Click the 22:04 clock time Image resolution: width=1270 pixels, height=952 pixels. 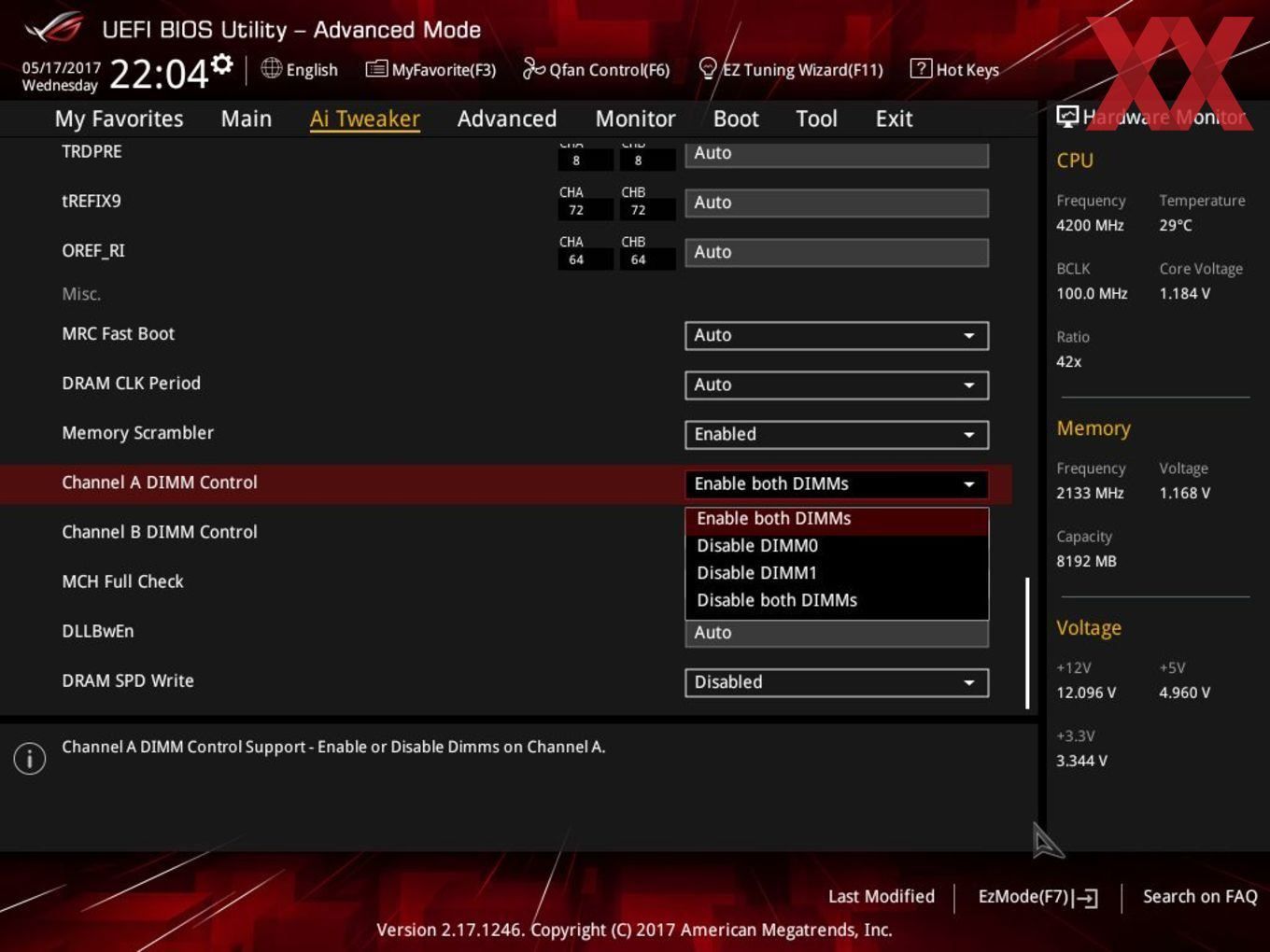coord(159,73)
